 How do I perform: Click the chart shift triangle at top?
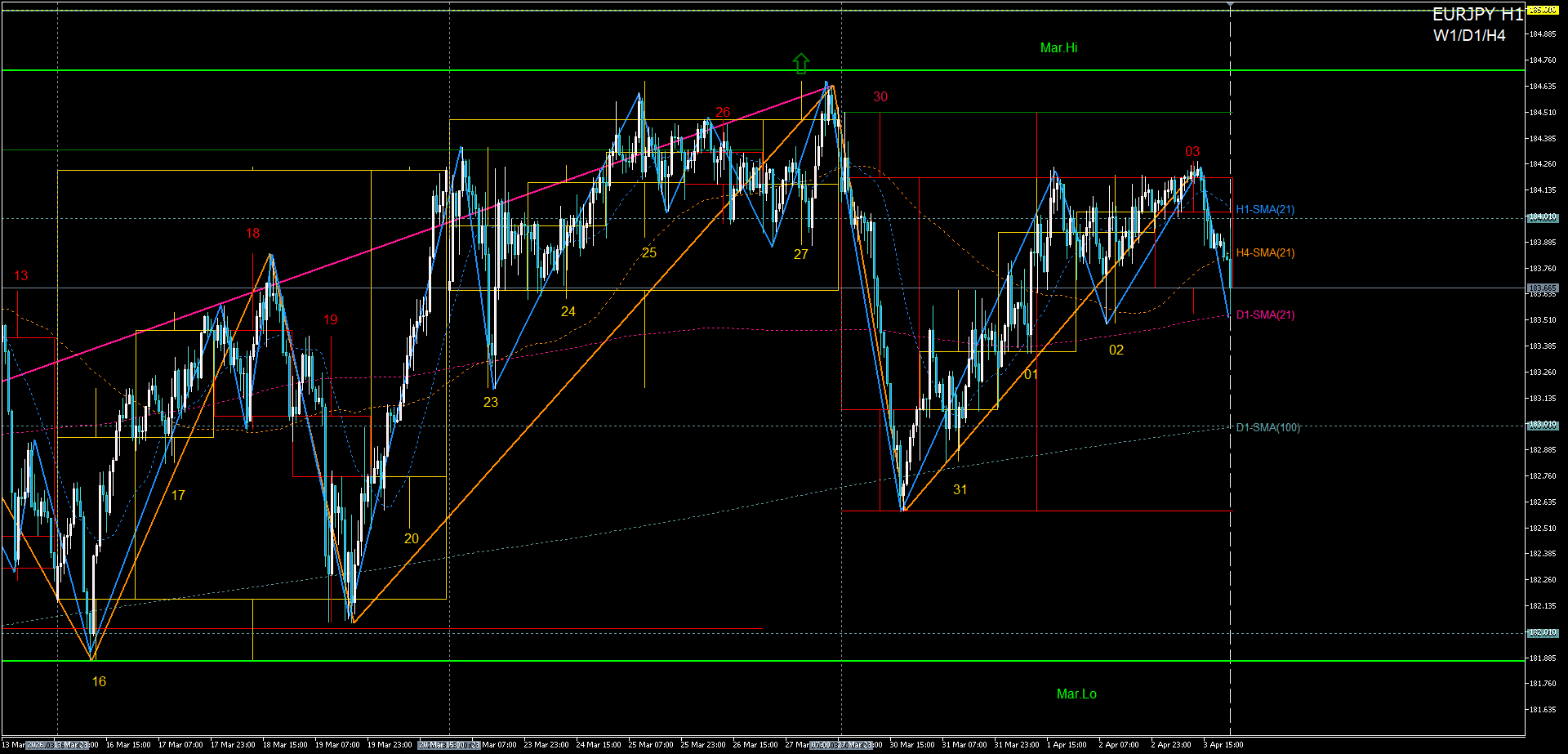(x=1231, y=5)
